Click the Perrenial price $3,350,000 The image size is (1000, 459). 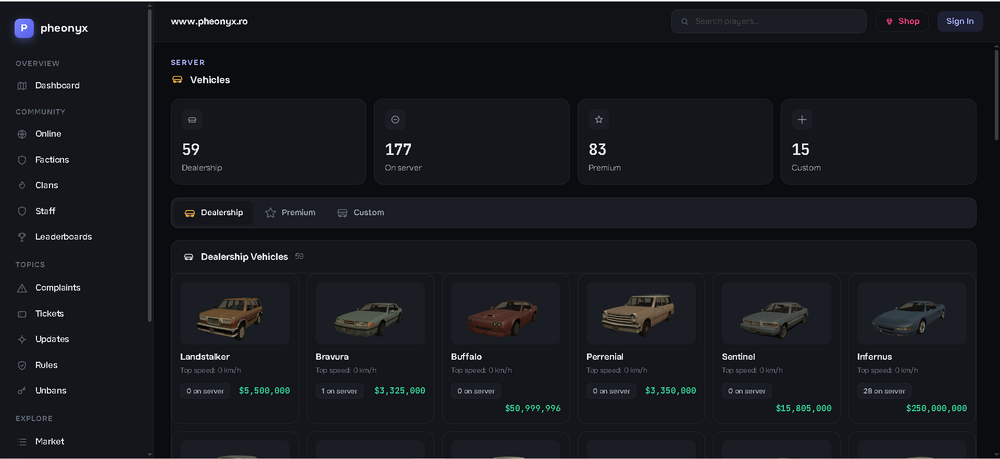[670, 391]
